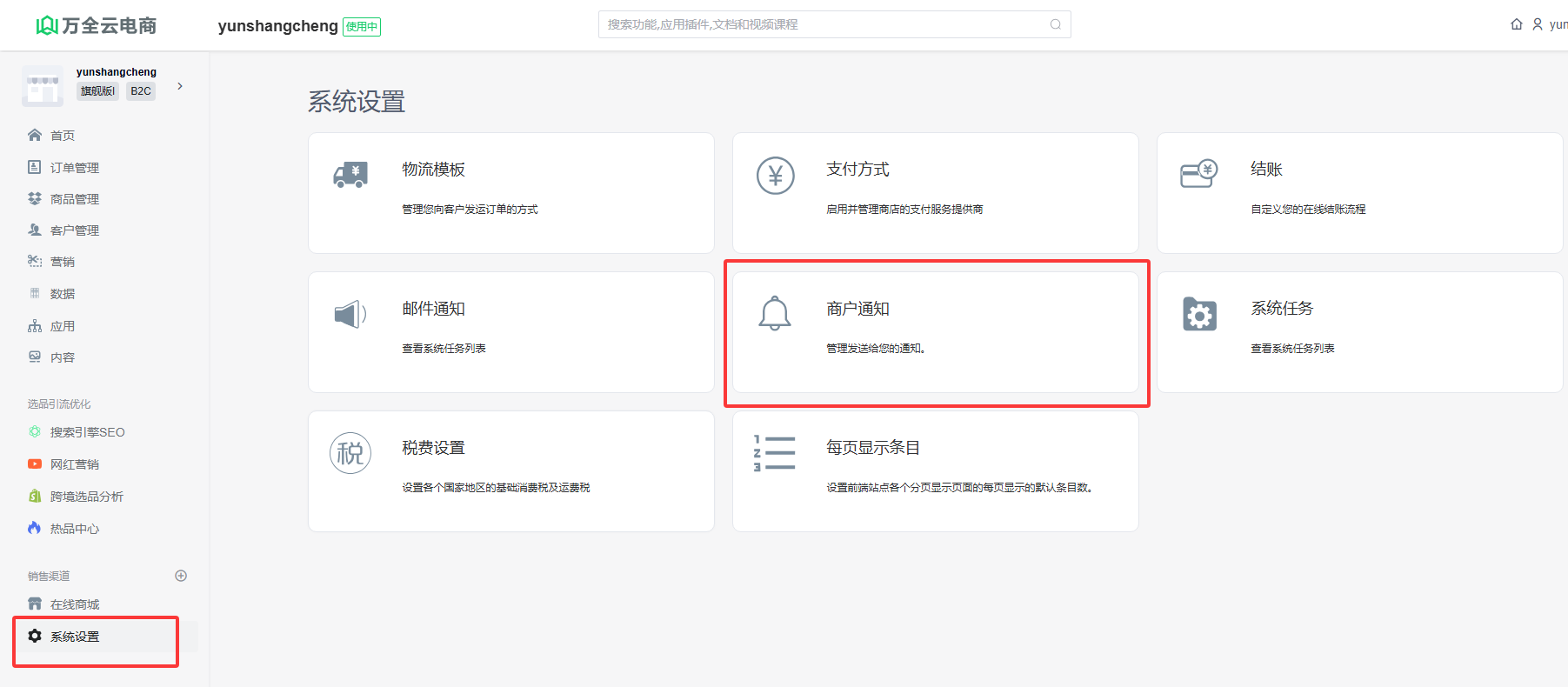Screen dimensions: 1568x687
Task: Open 在线商城 sales channel
Action: [x=74, y=604]
